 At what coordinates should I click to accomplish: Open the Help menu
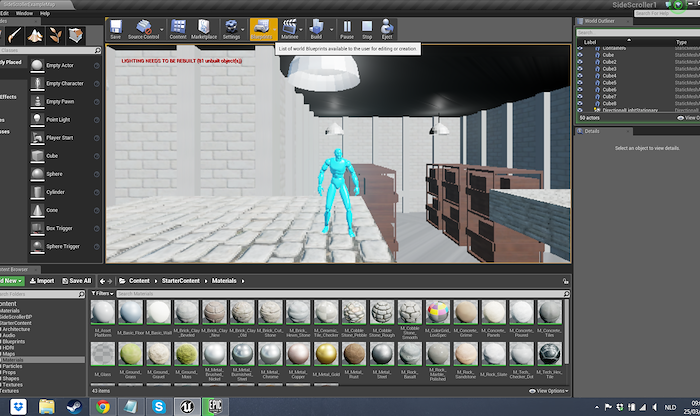(45, 13)
